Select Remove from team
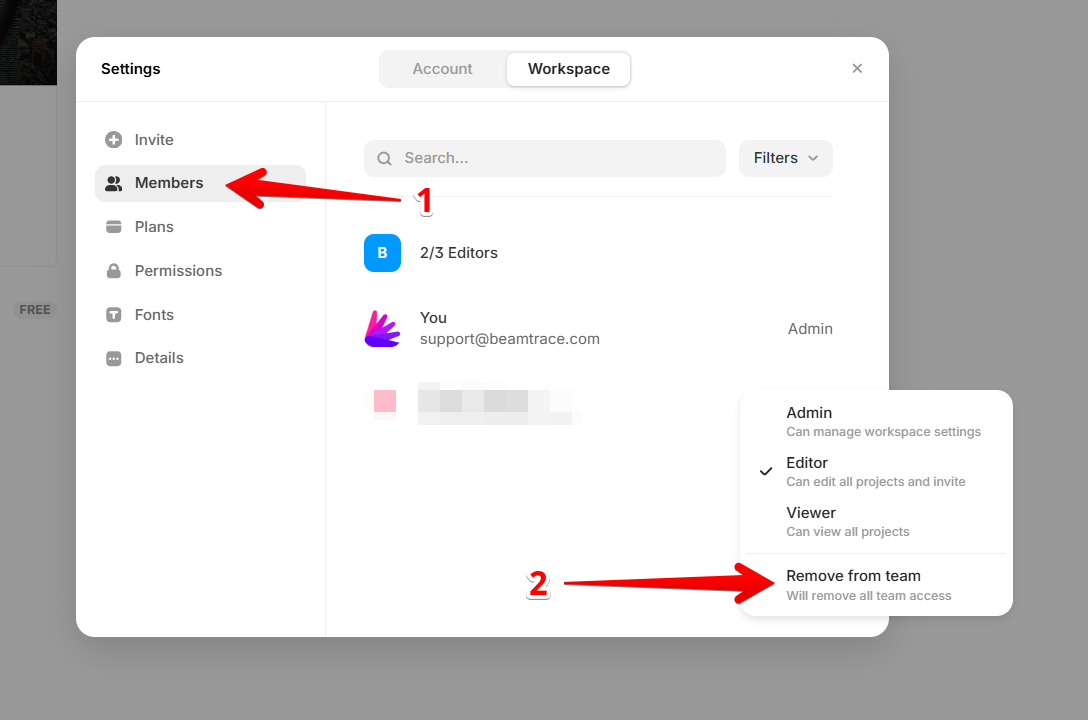This screenshot has width=1088, height=720. pos(876,585)
